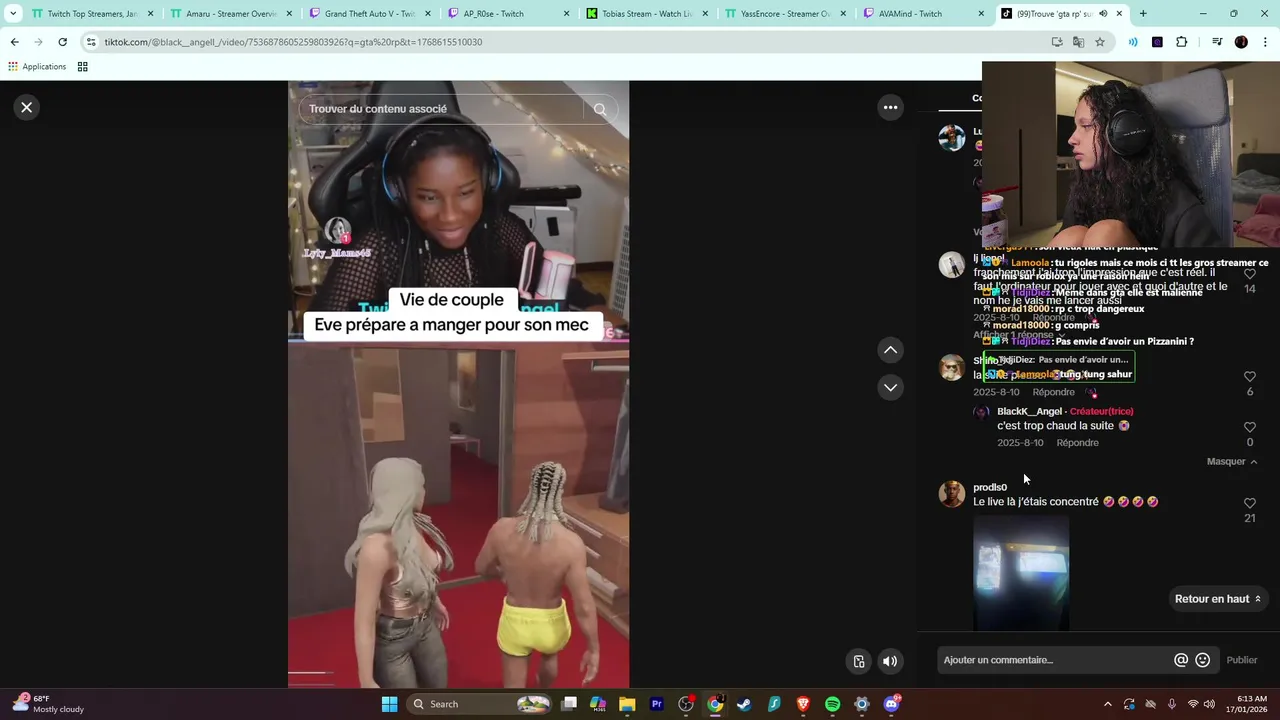Show hidden system tray icons
This screenshot has height=720, width=1280.
[1107, 704]
